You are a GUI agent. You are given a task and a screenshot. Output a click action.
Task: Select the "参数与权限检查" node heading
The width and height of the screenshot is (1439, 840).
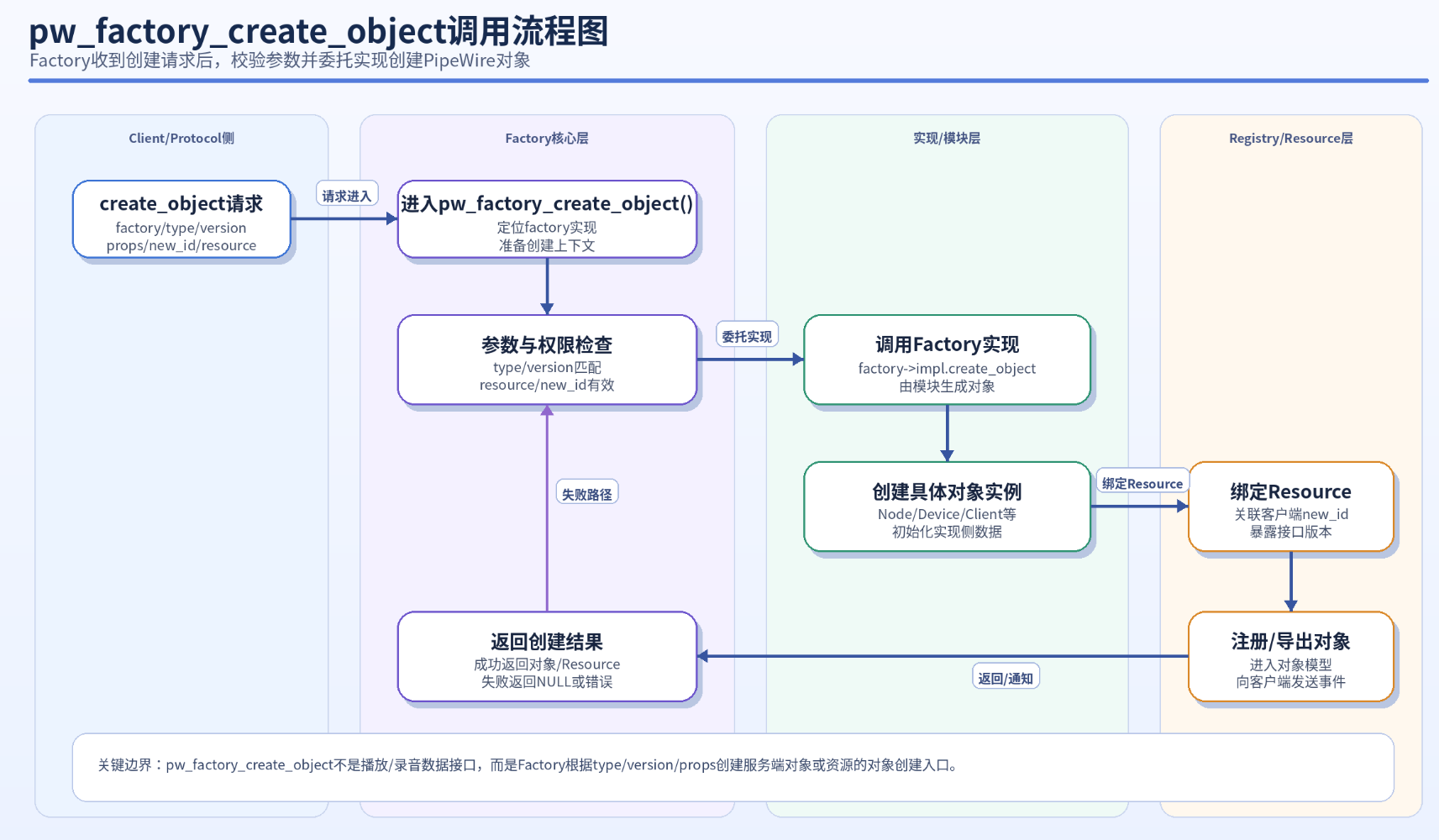click(547, 344)
